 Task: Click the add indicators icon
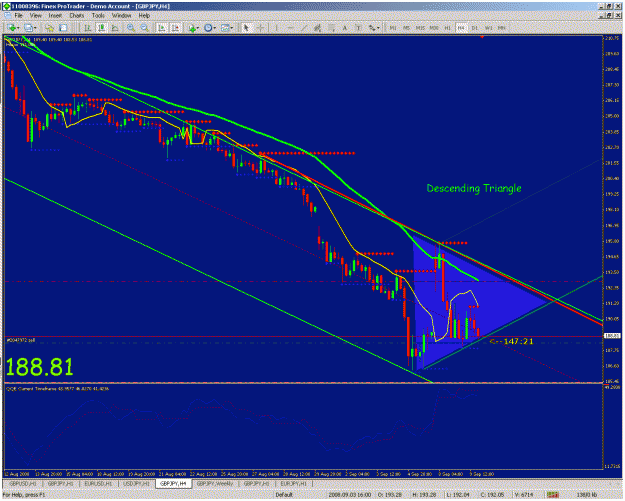(192, 28)
